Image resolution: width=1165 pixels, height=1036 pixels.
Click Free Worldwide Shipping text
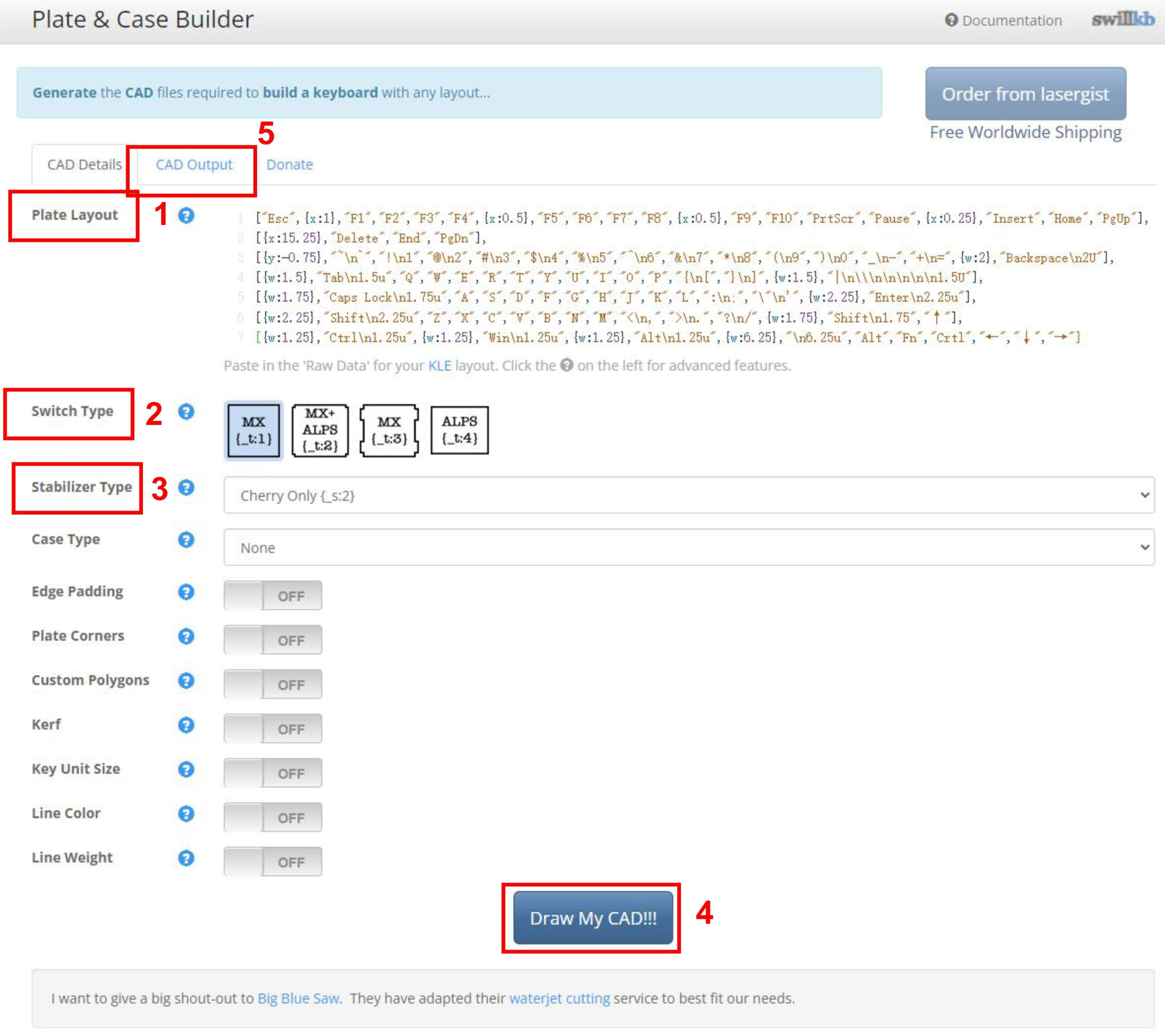coord(1025,132)
